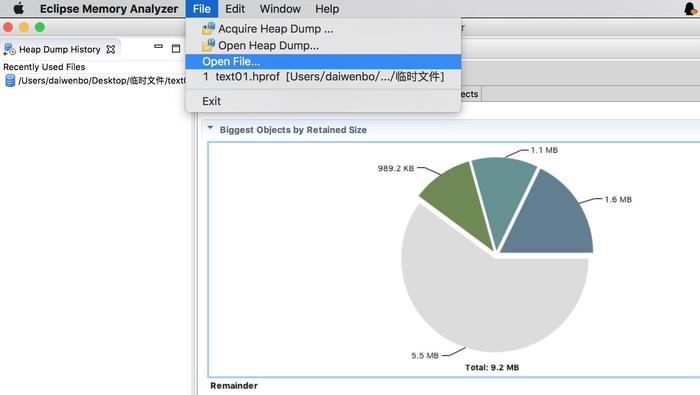Choose Open Heap Dump menu entry

323,46
